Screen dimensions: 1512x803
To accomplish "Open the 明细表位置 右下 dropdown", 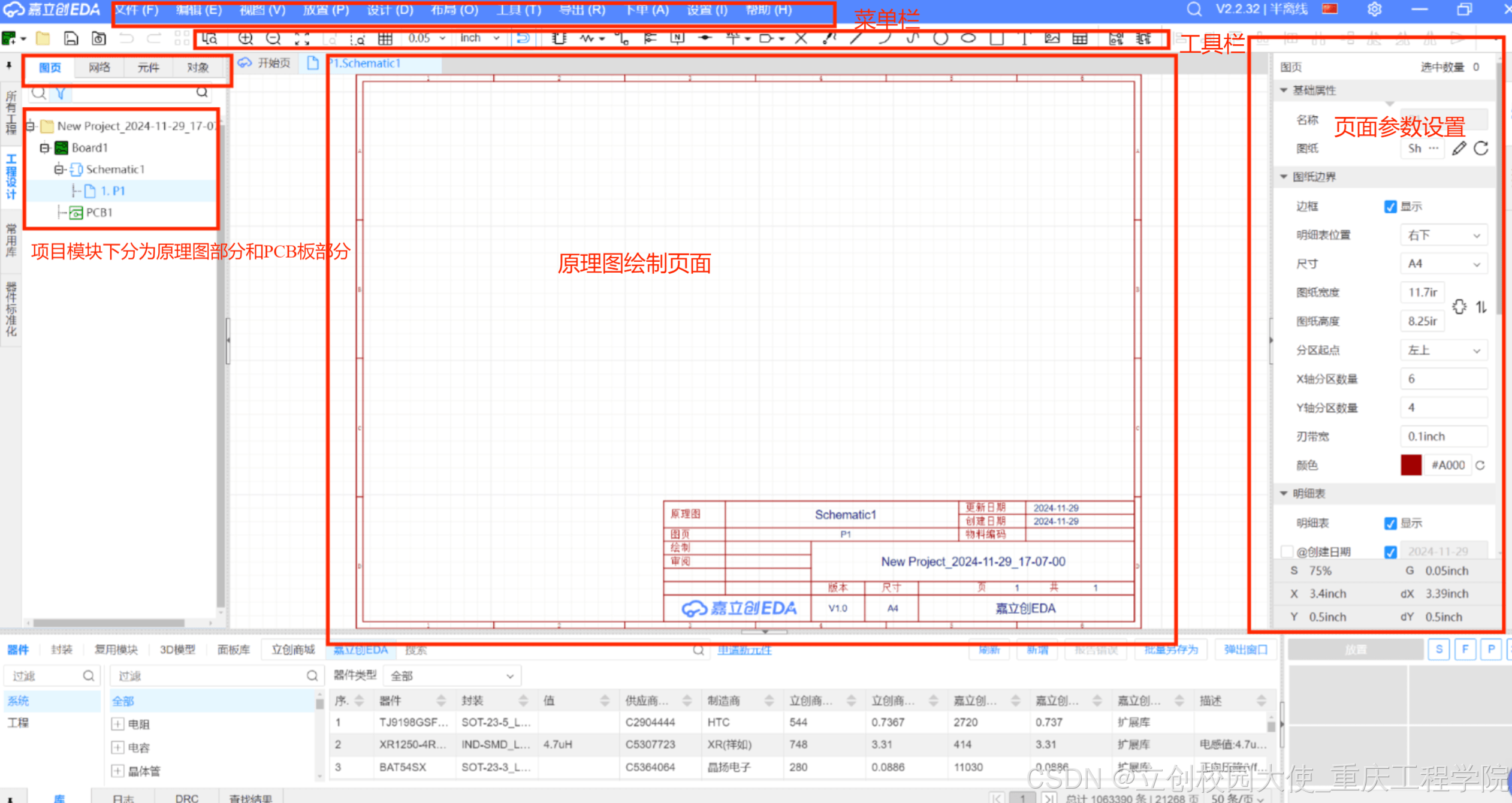I will pos(1443,235).
